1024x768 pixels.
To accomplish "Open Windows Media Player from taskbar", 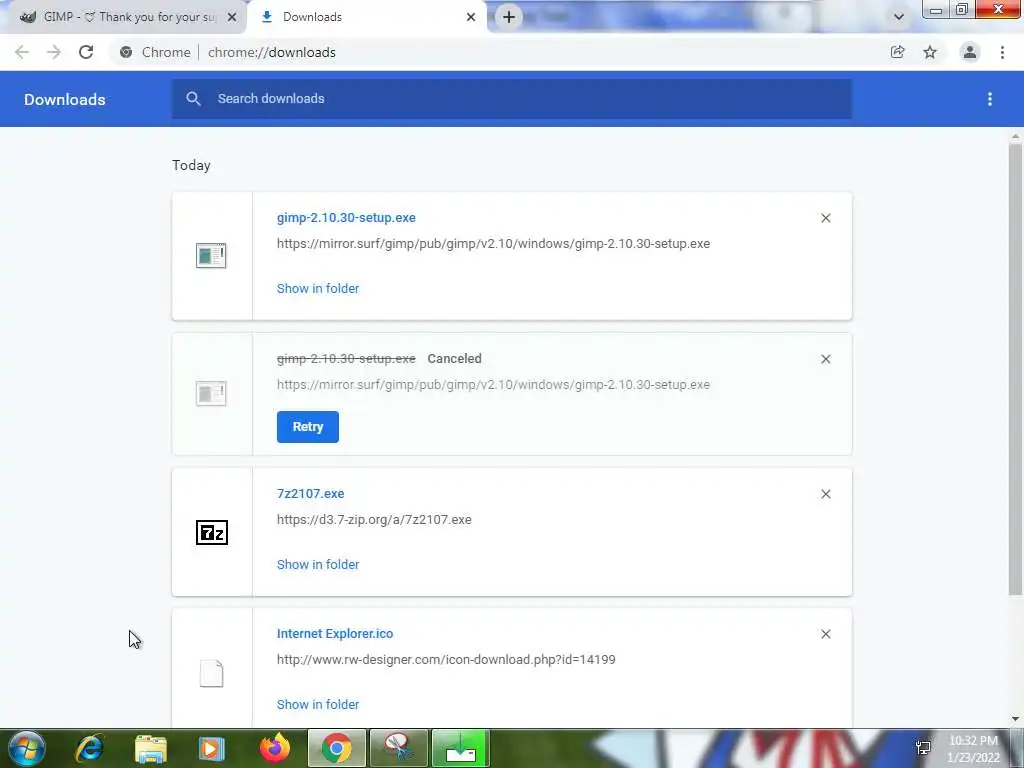I will pyautogui.click(x=211, y=749).
